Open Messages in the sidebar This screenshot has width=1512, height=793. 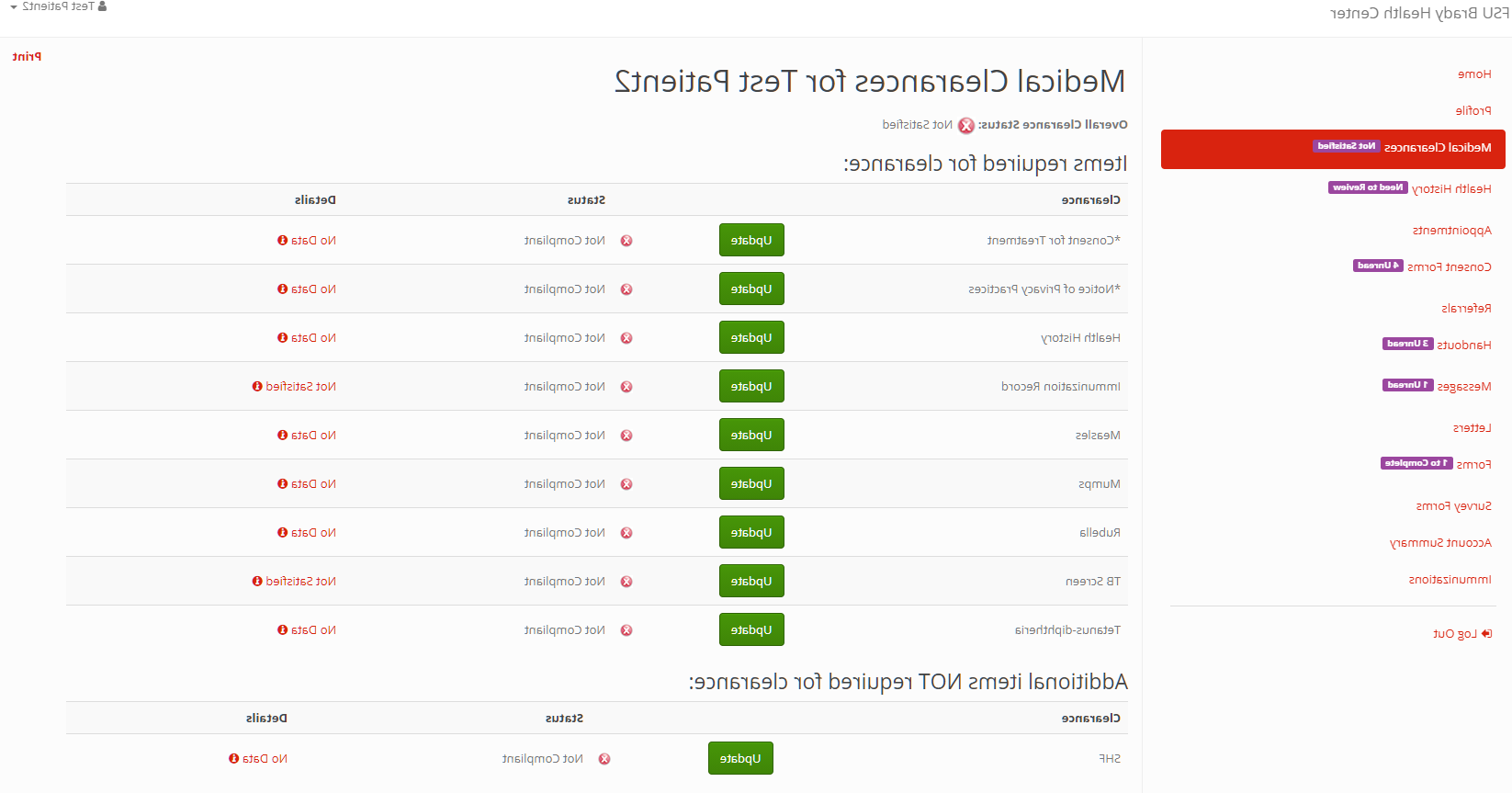1464,386
